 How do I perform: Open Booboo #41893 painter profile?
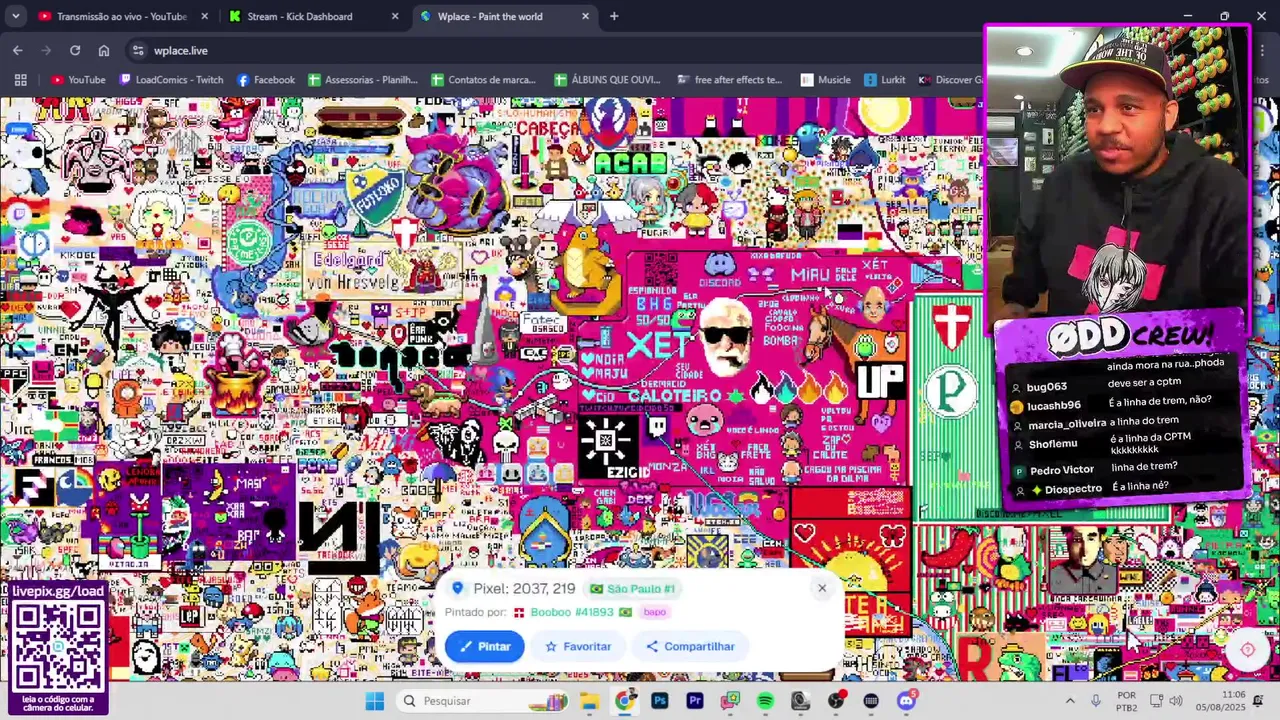571,612
